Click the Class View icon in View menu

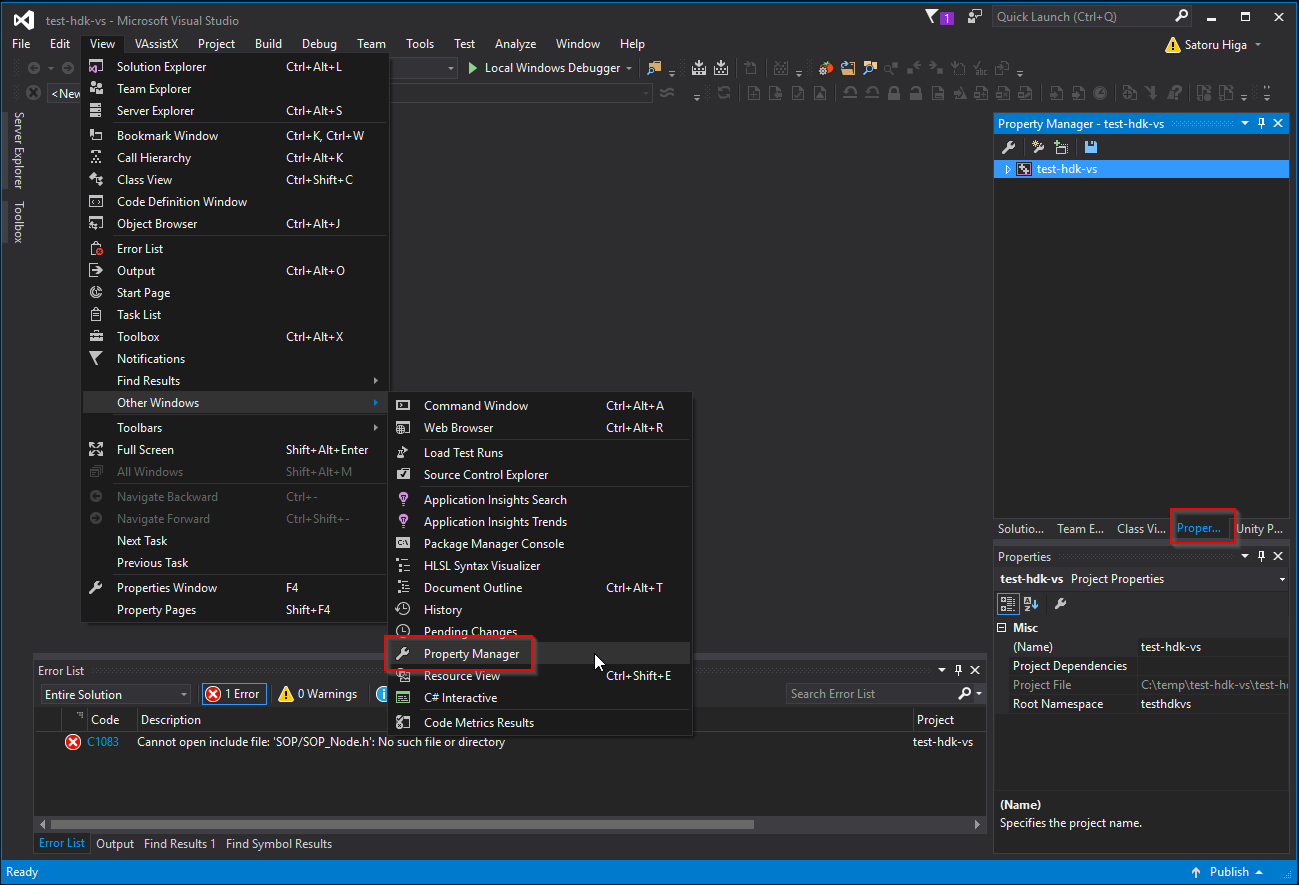point(97,180)
